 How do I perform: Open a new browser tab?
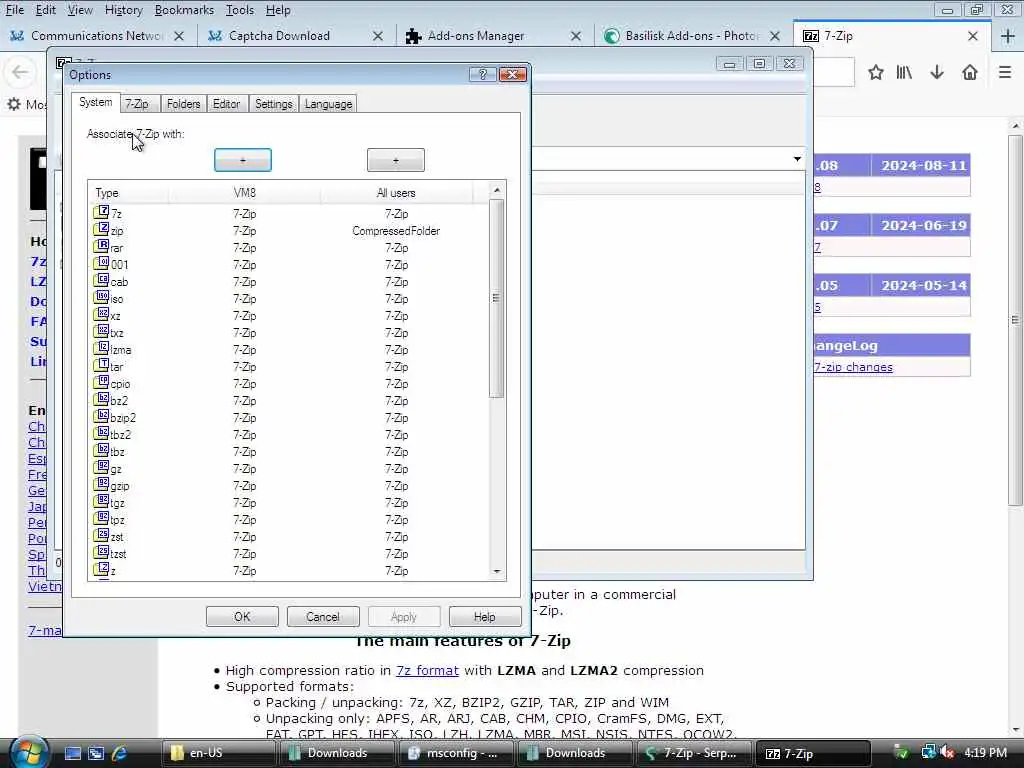pos(1008,36)
